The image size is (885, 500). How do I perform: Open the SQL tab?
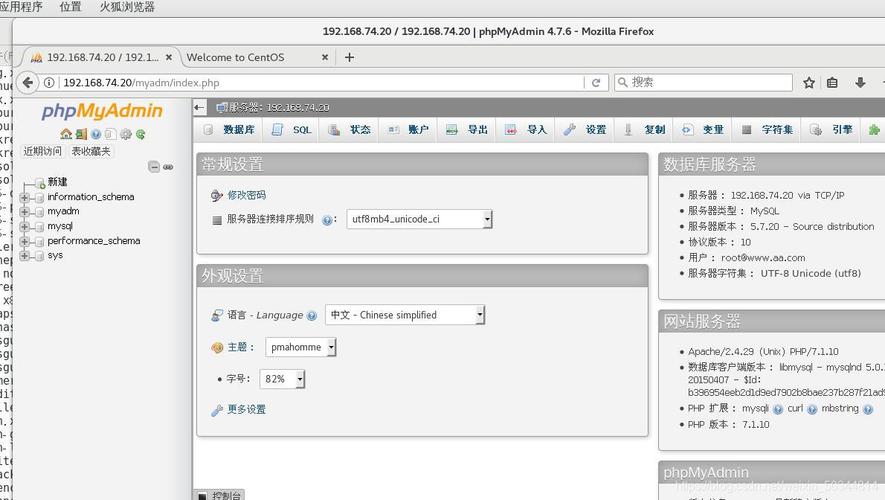tap(291, 130)
